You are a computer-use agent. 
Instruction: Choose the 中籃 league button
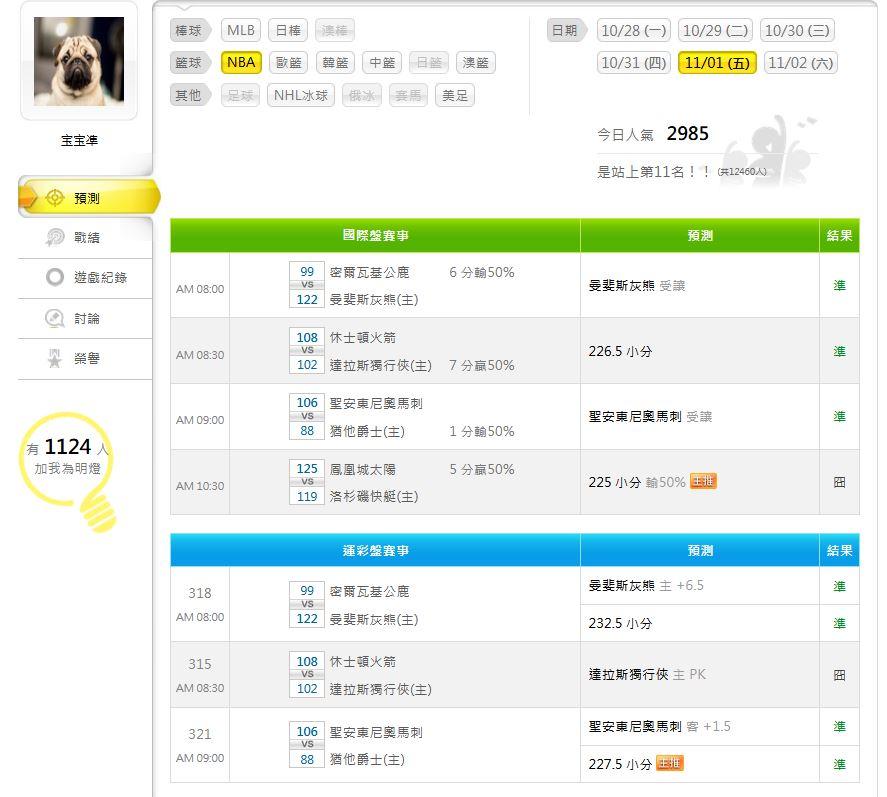click(382, 62)
